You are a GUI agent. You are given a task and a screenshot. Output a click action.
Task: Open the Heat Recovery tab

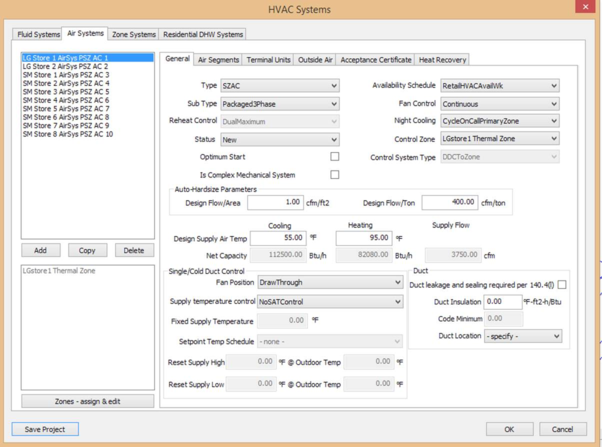442,60
